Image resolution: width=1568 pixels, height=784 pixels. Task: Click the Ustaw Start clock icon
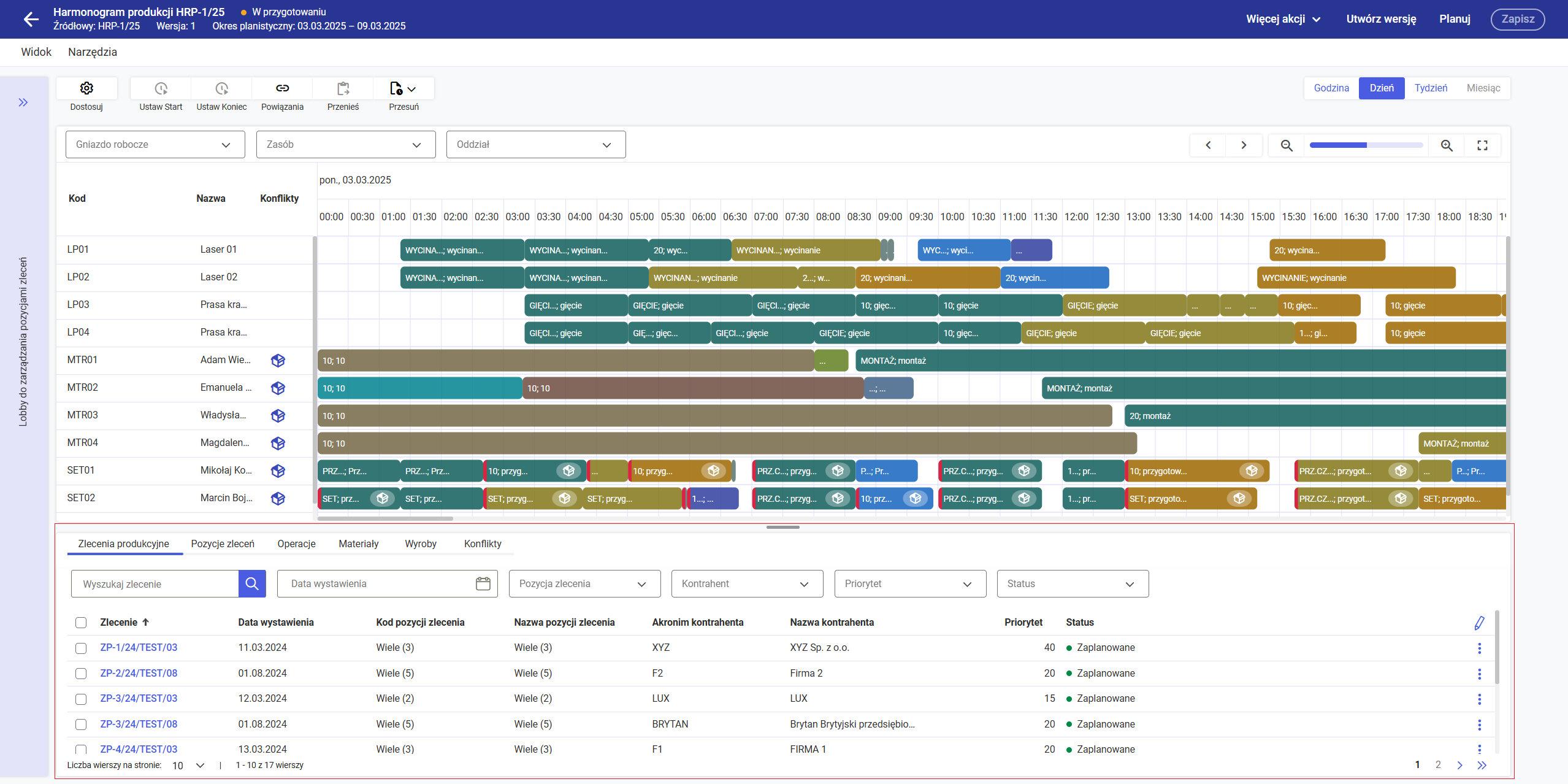pyautogui.click(x=161, y=88)
